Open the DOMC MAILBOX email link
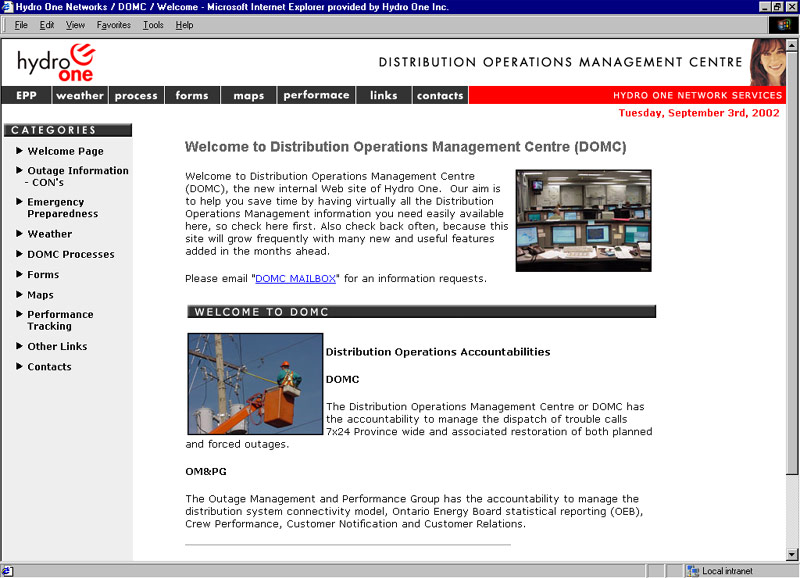This screenshot has width=800, height=578. click(x=295, y=279)
